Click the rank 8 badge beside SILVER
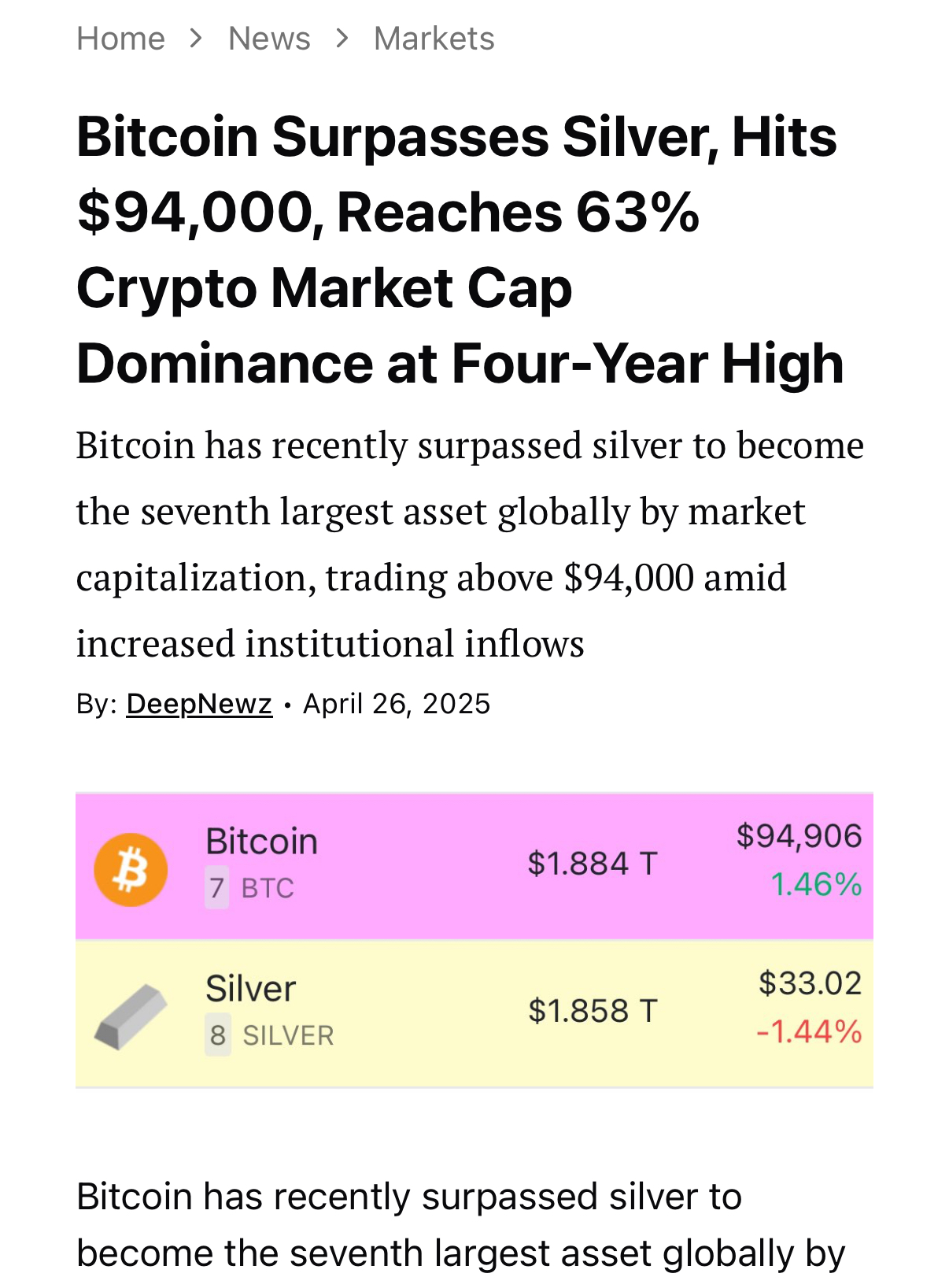Screen dimensions: 949x1288 218,1035
